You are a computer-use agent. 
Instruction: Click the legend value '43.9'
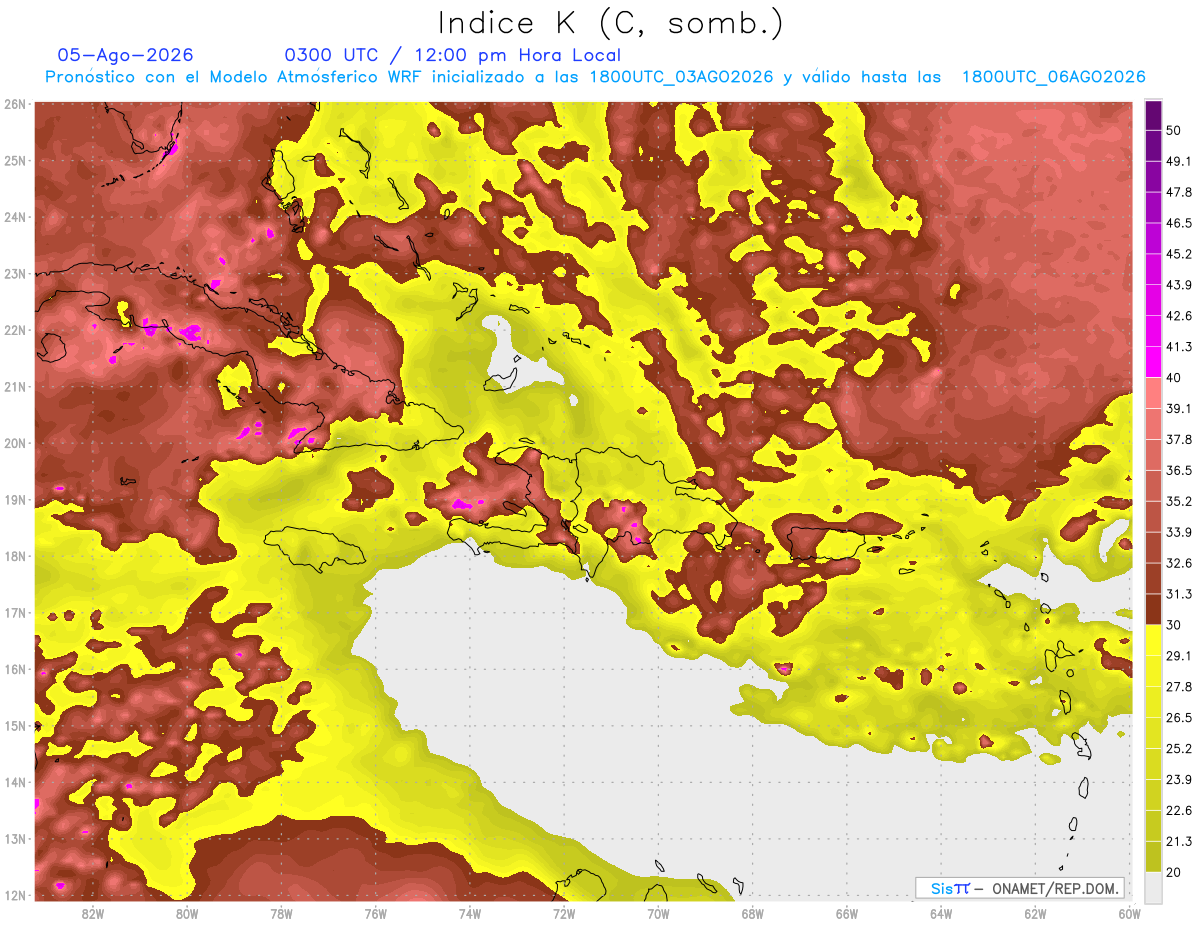(x=1180, y=284)
